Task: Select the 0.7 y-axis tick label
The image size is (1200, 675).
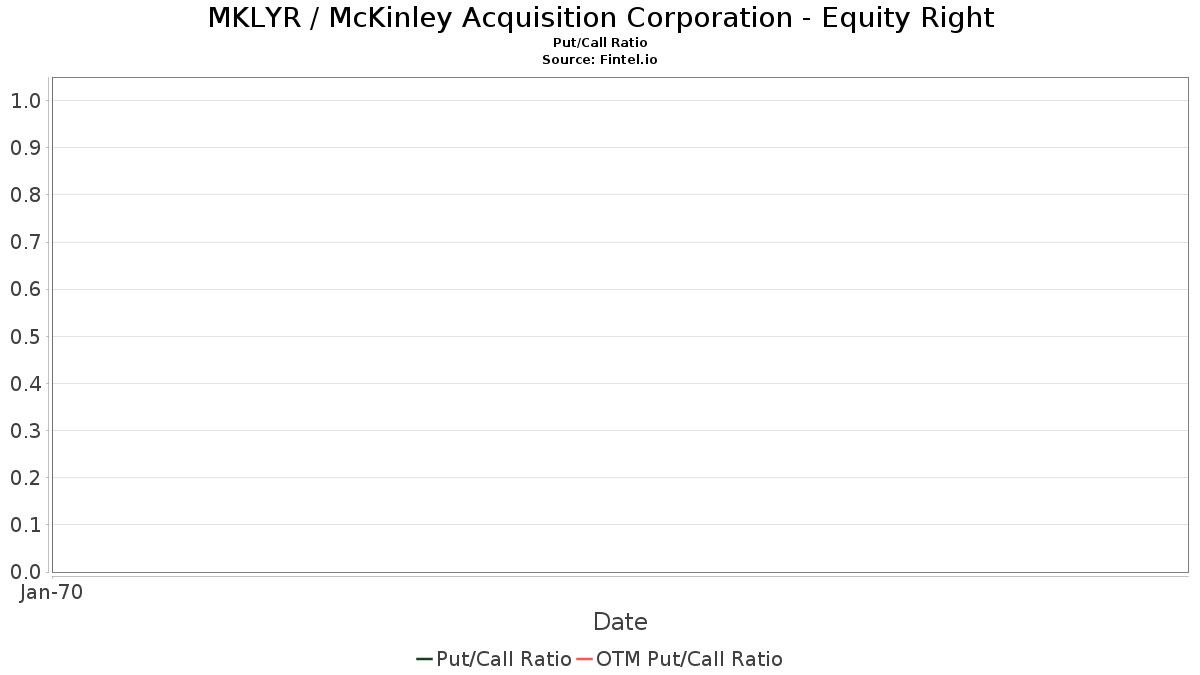Action: coord(25,242)
